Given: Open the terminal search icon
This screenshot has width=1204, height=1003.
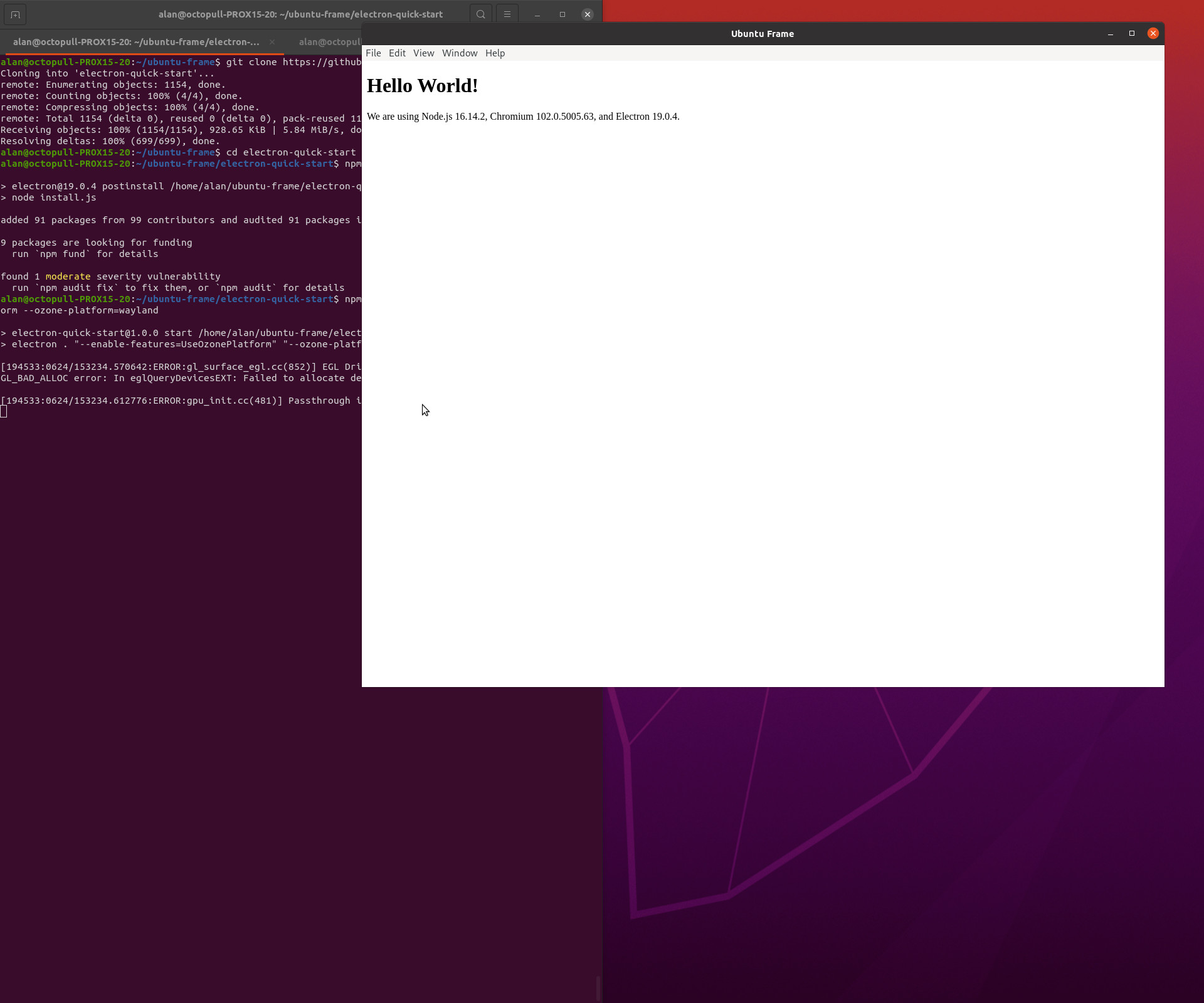Looking at the screenshot, I should pos(480,14).
